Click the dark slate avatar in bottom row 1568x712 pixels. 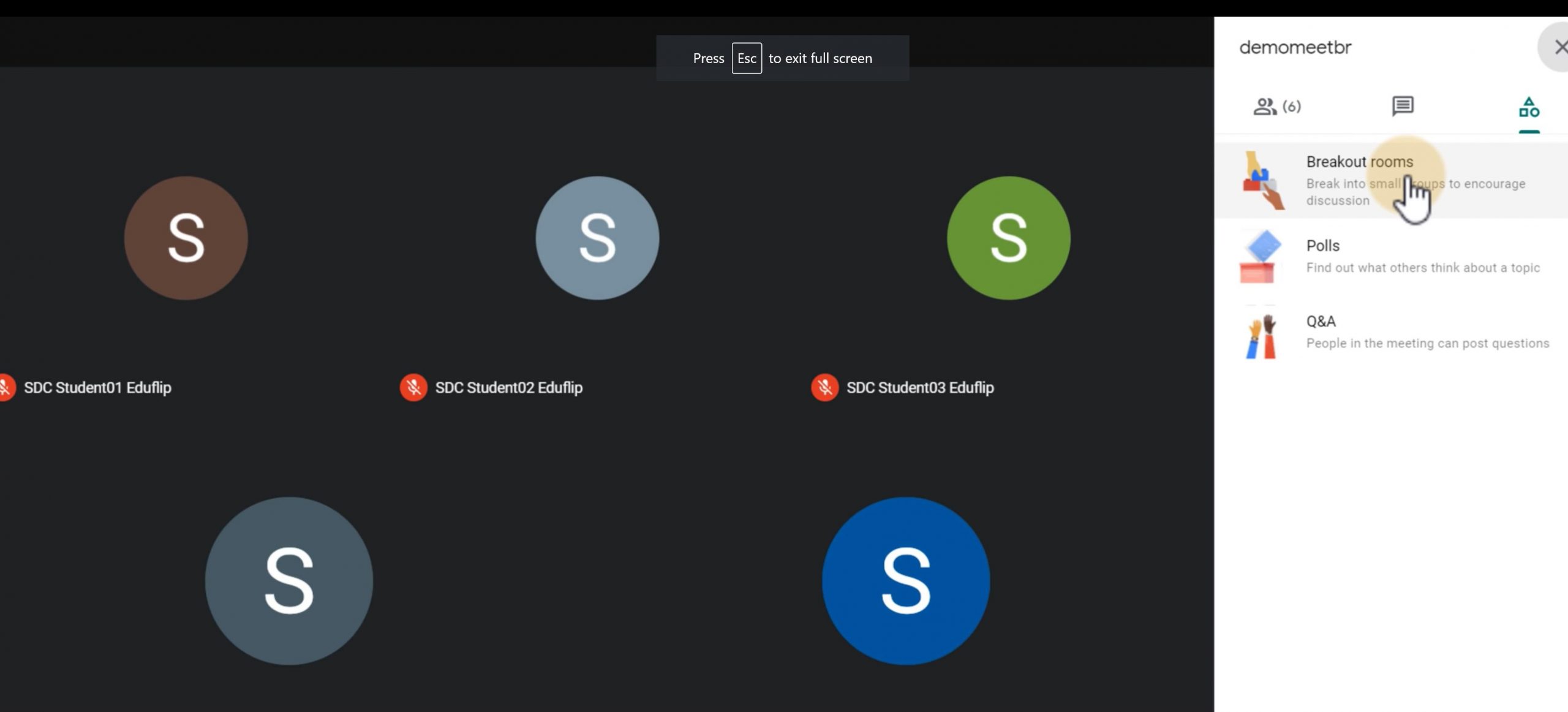(288, 581)
